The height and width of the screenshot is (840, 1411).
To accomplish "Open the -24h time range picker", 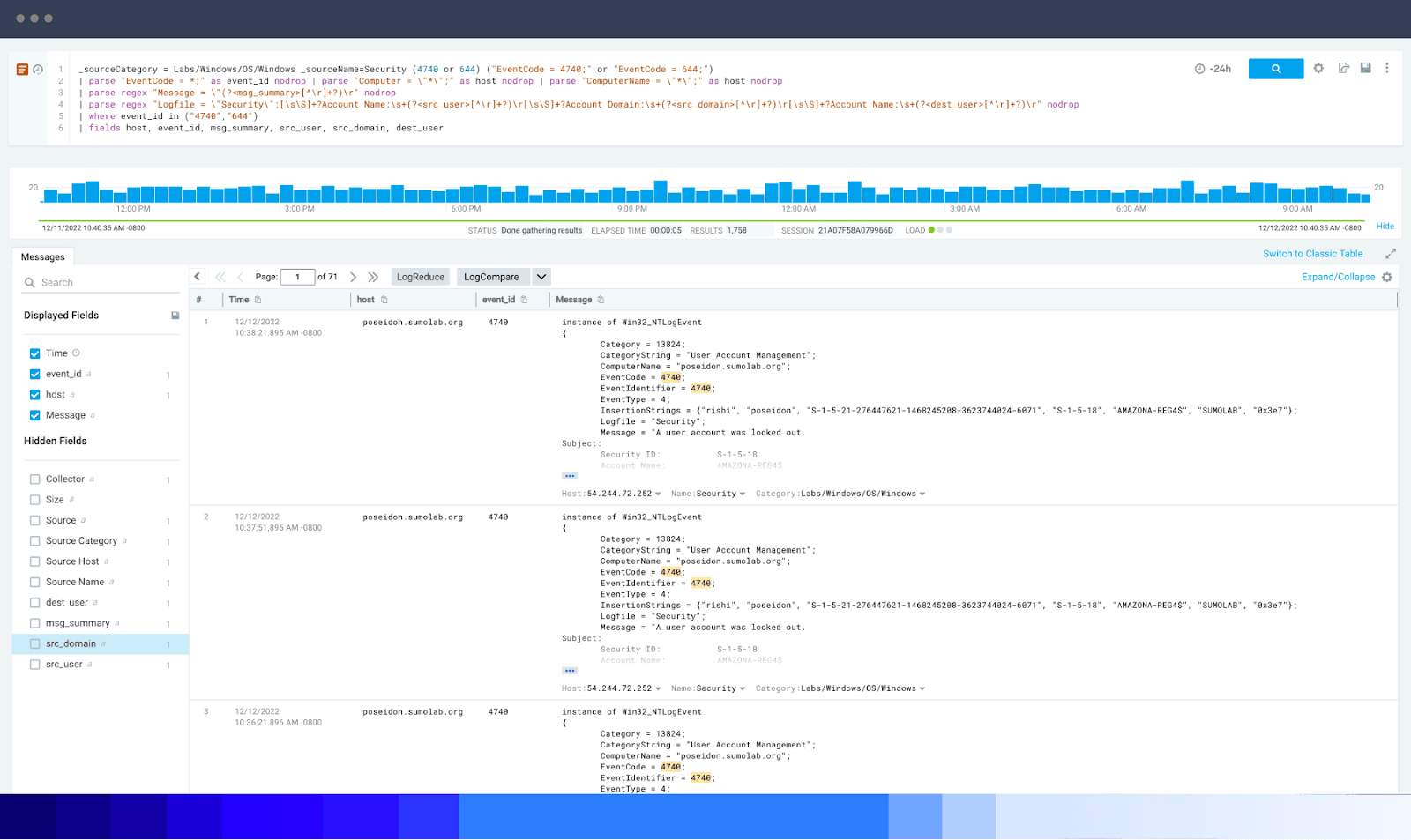I will [1213, 69].
